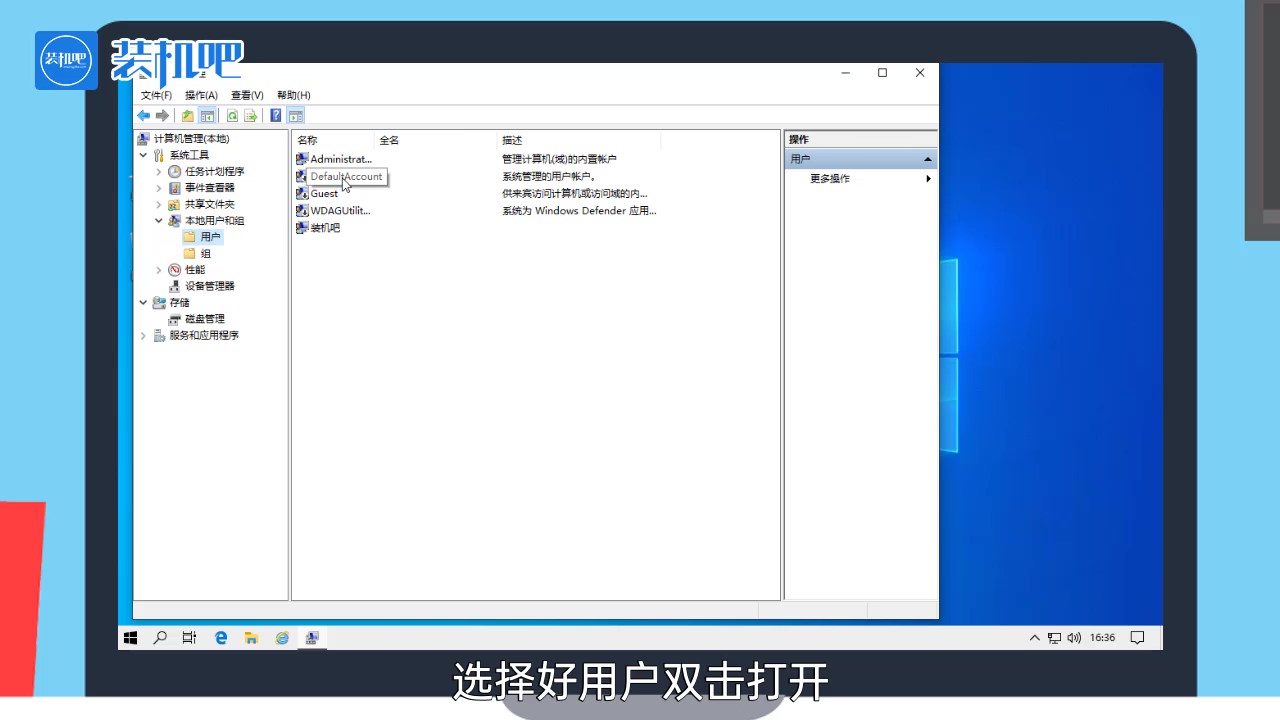Click the forward navigation arrow in the toolbar
Viewport: 1280px width, 720px height.
pos(162,115)
